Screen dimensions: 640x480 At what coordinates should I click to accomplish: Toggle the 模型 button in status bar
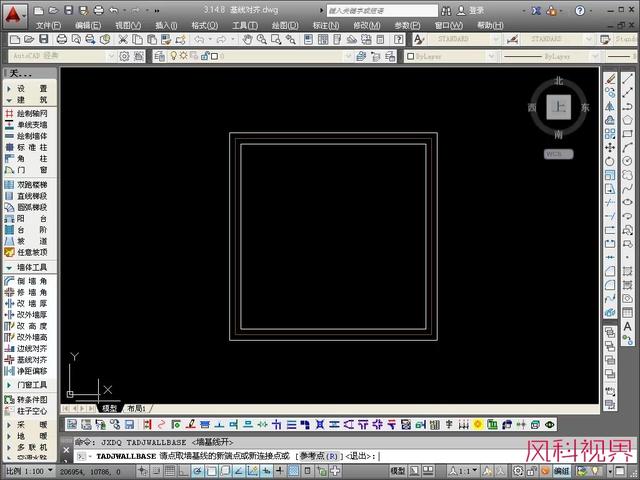397,470
